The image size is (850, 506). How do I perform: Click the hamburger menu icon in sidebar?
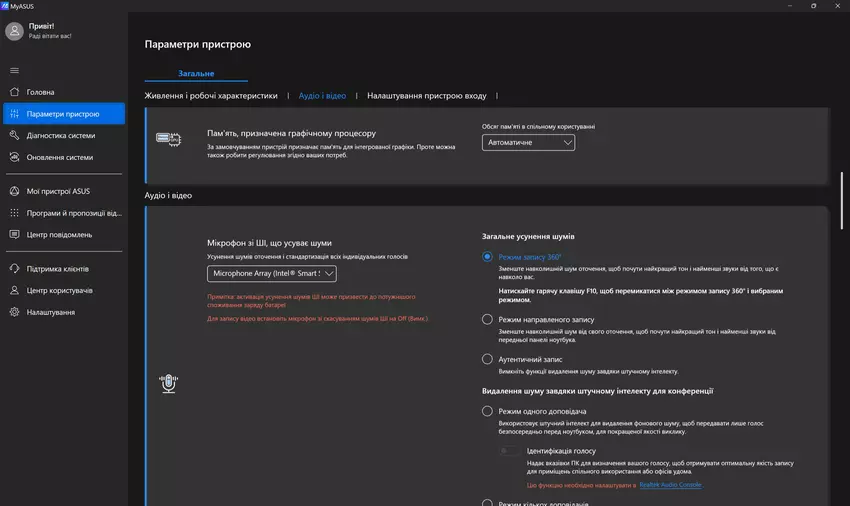tap(14, 70)
